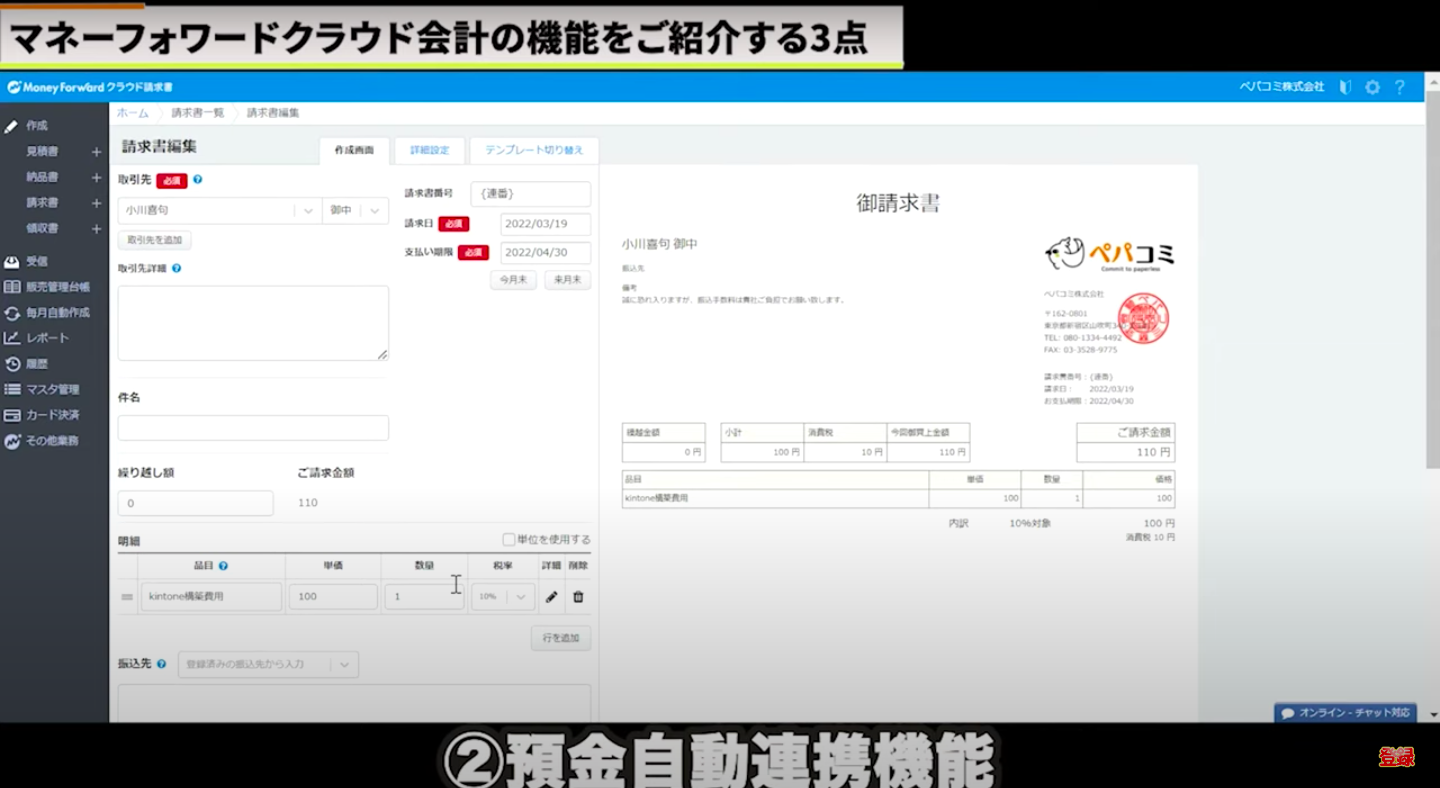
Task: Enable the 単位を使用する checkbox
Action: click(509, 540)
